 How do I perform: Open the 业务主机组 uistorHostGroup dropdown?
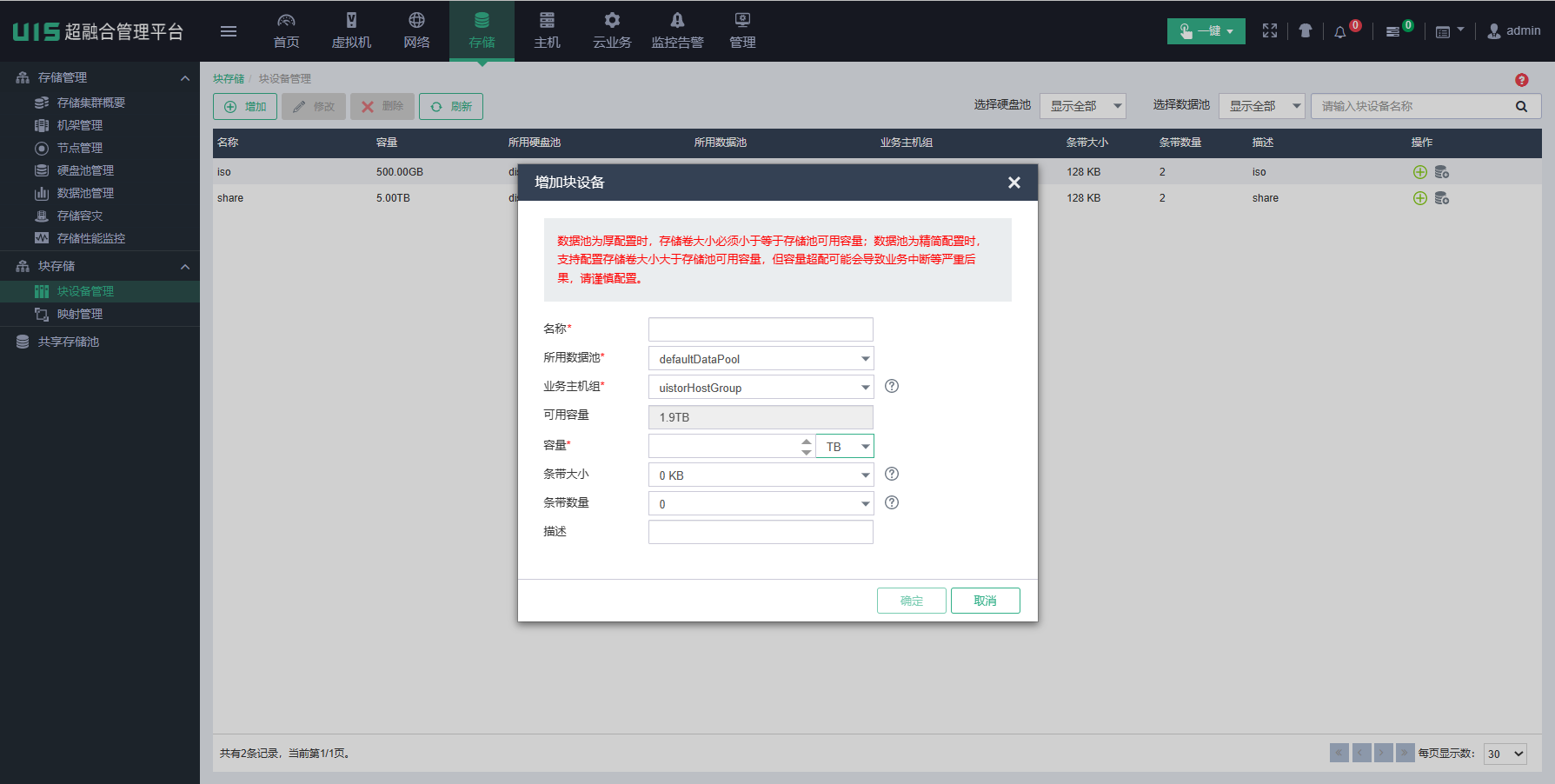pyautogui.click(x=761, y=388)
